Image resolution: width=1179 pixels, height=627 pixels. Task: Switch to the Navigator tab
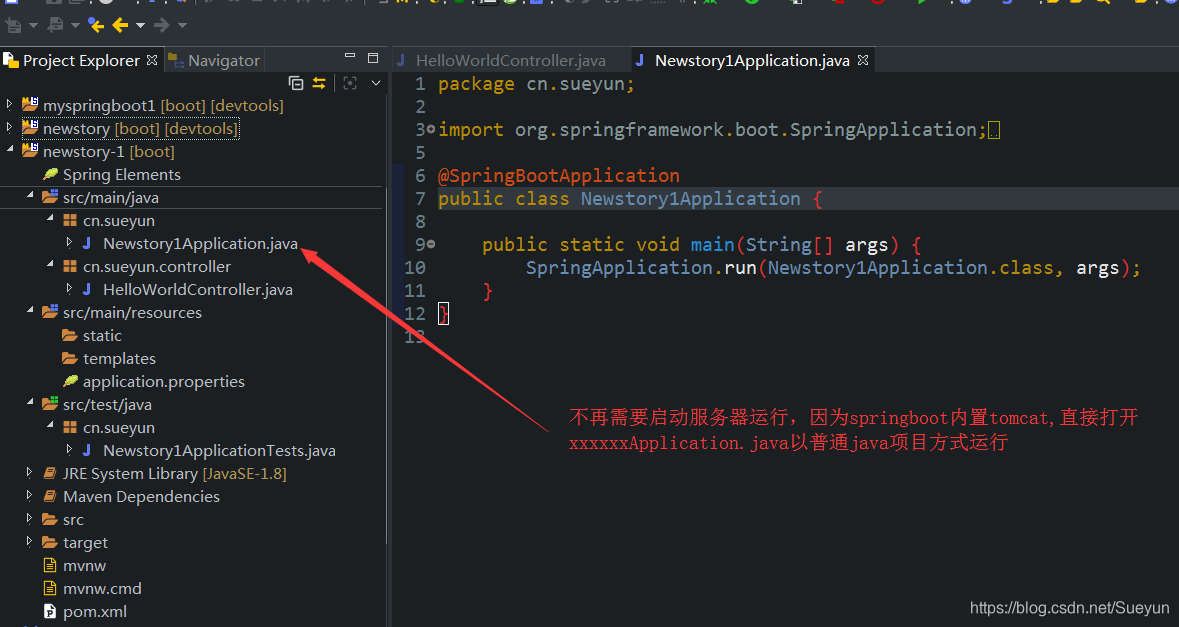tap(214, 60)
